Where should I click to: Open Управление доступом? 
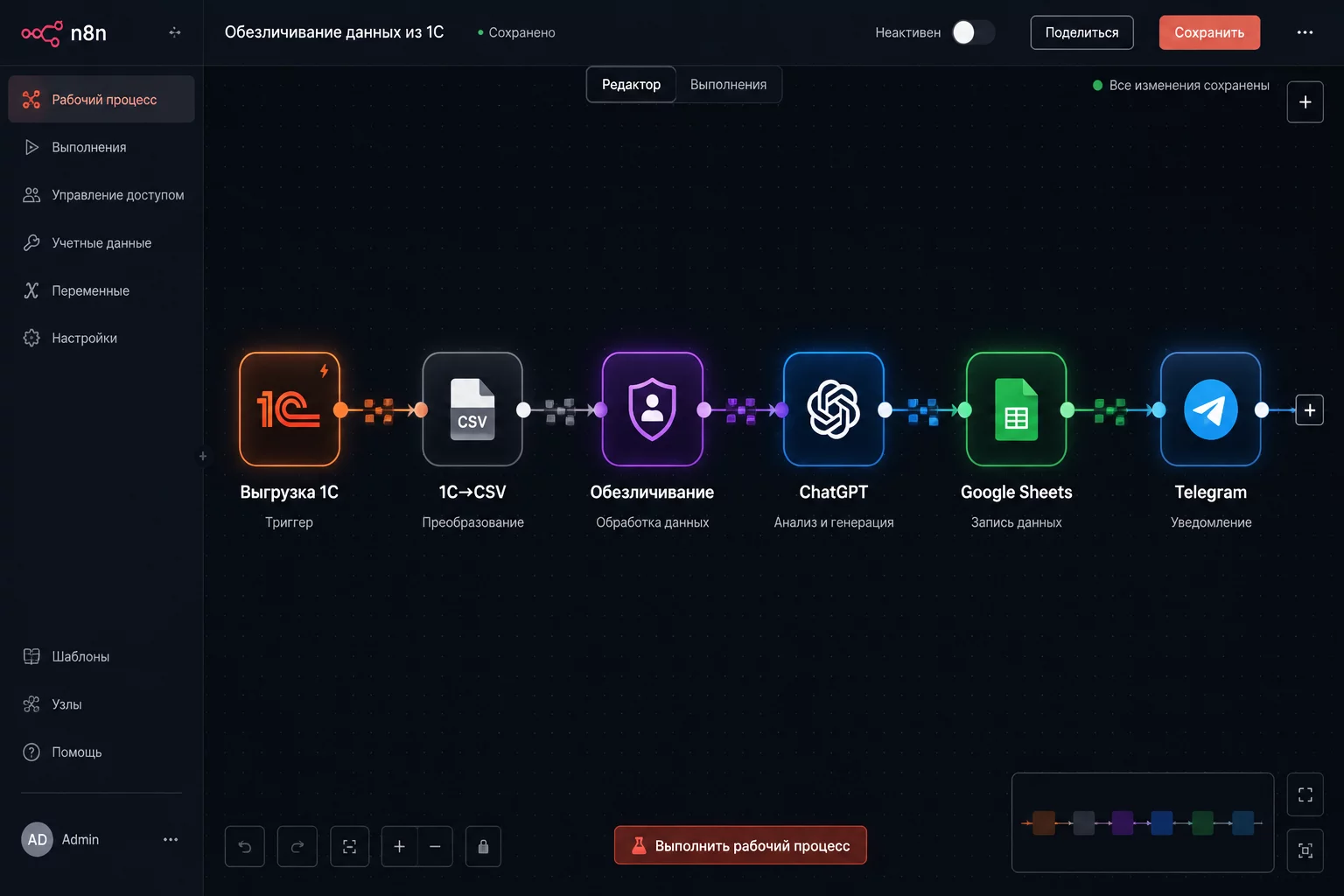pos(101,195)
